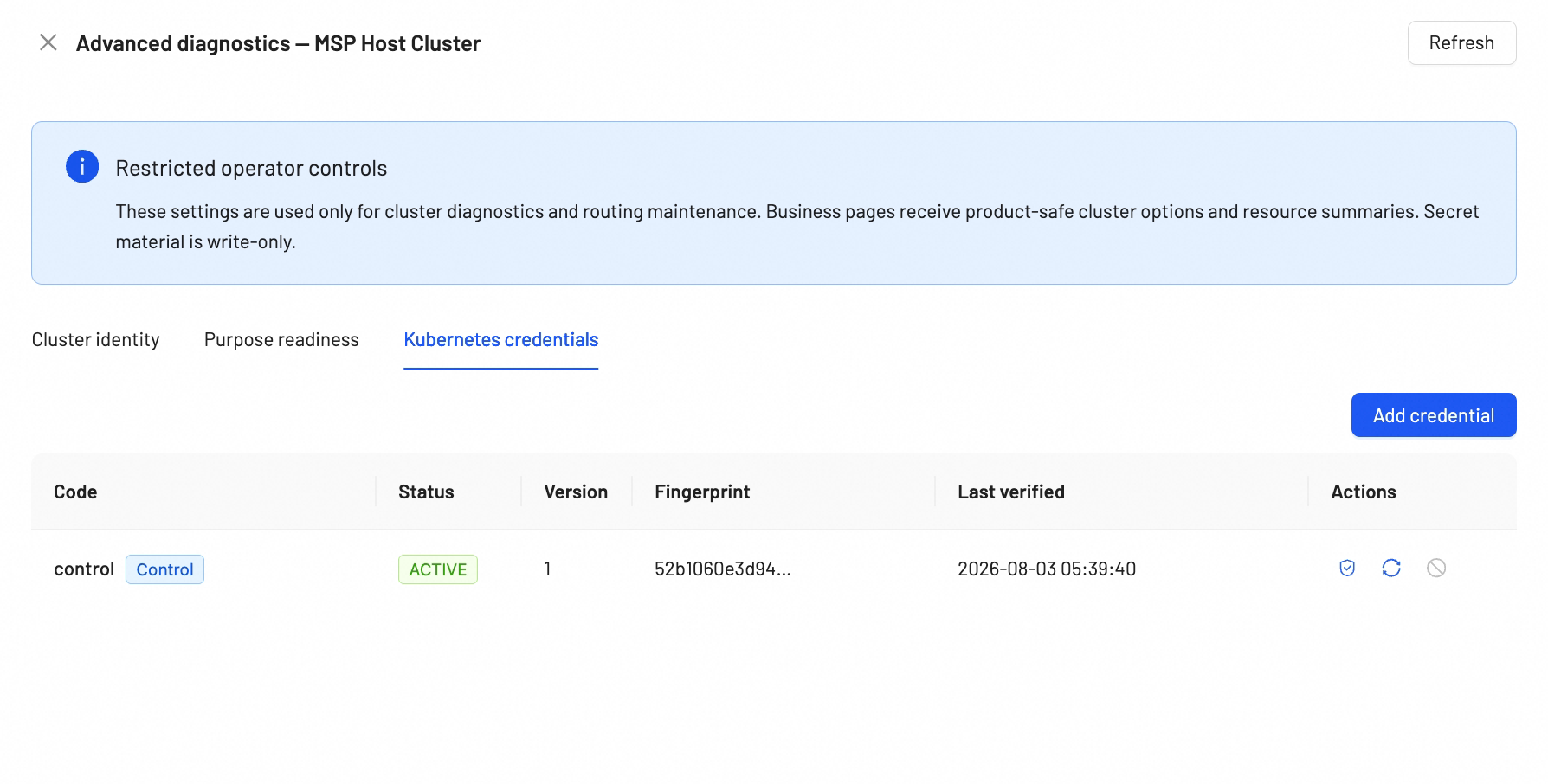This screenshot has height=784, width=1548.
Task: Verify the control credential via shield icon
Action: coord(1347,568)
